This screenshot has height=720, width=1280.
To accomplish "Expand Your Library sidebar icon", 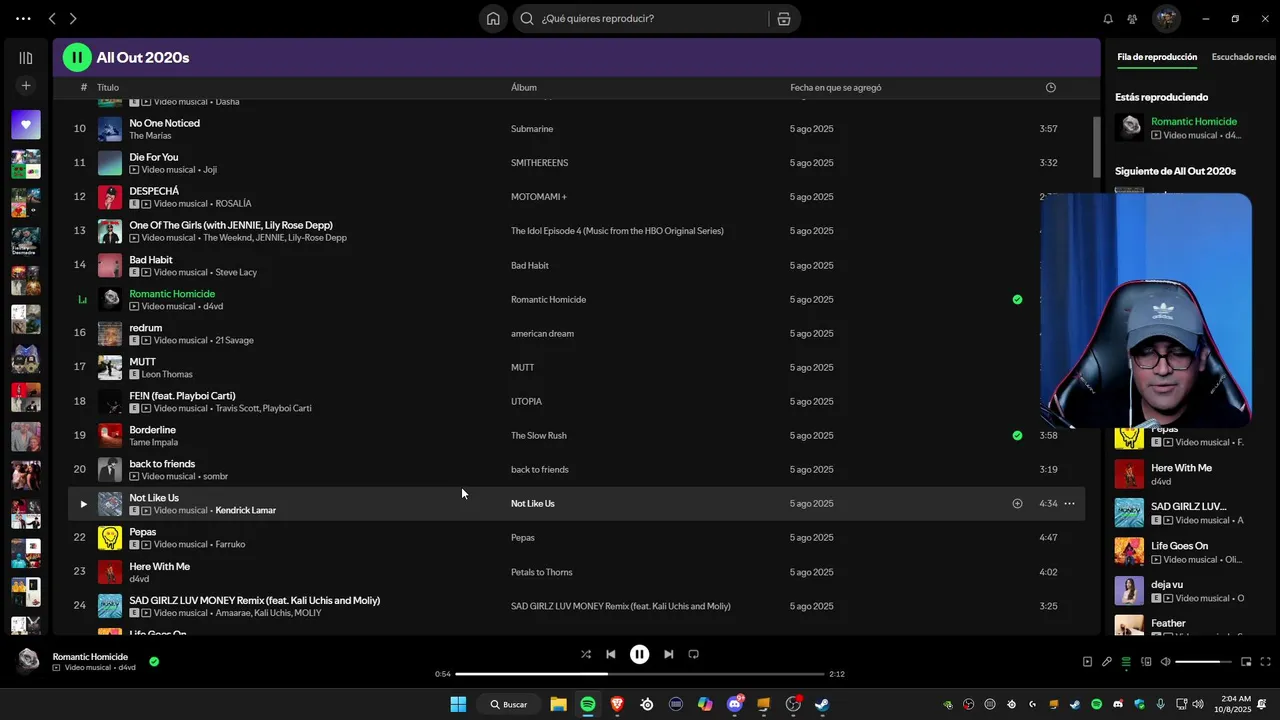I will tap(26, 58).
